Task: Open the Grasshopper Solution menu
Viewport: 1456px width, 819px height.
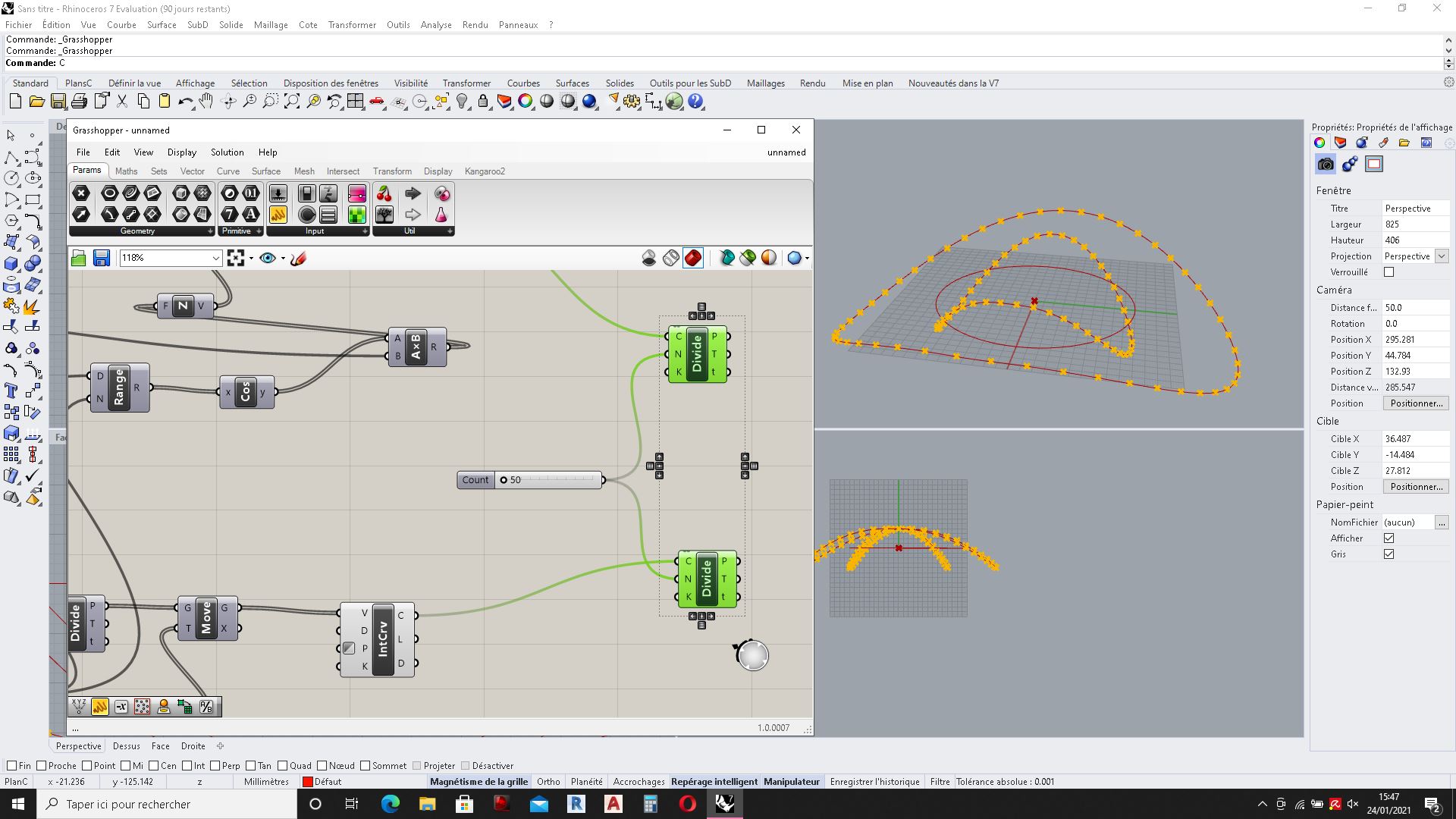Action: tap(227, 152)
